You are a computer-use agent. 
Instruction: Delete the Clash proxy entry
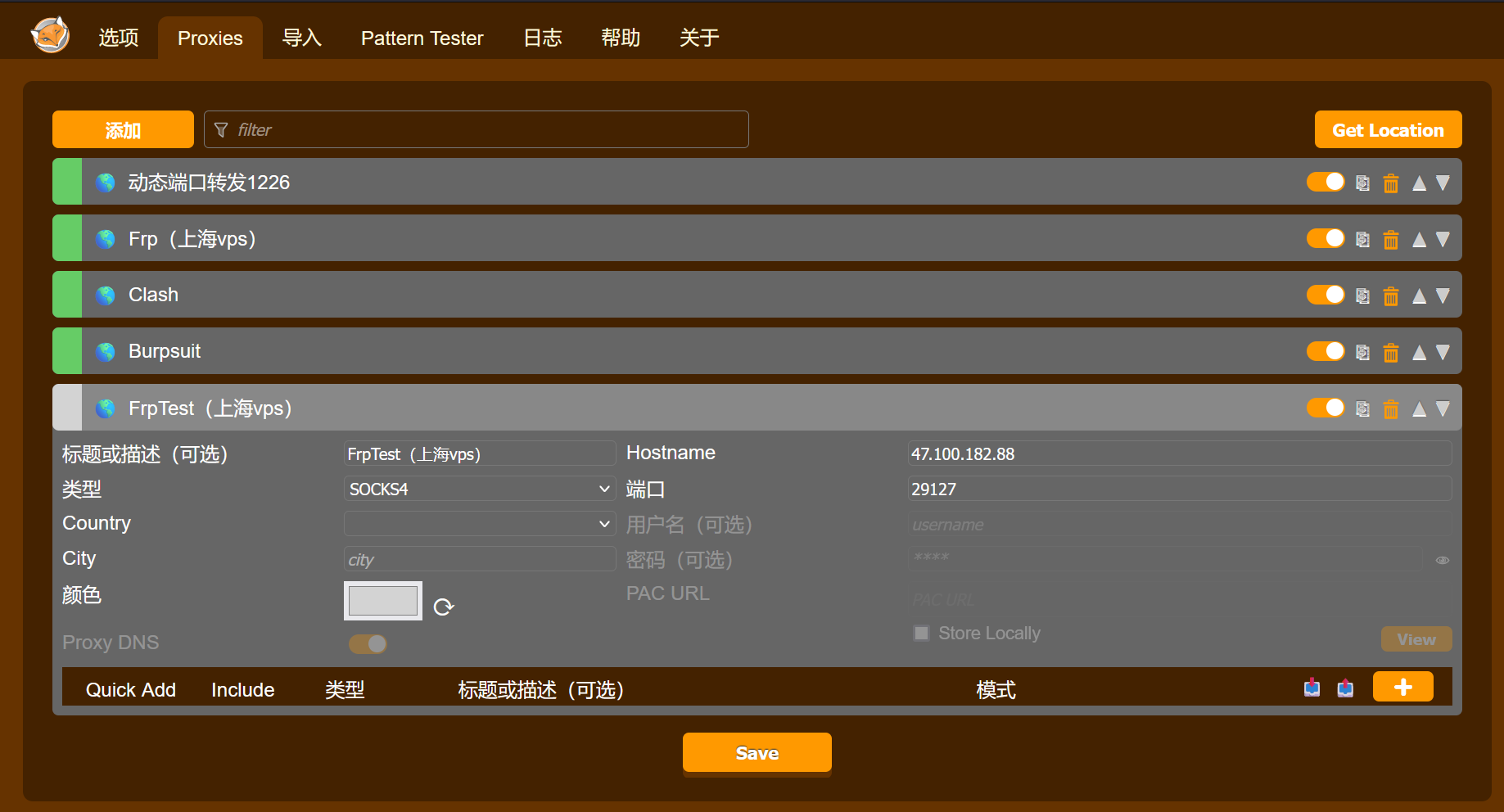tap(1391, 295)
